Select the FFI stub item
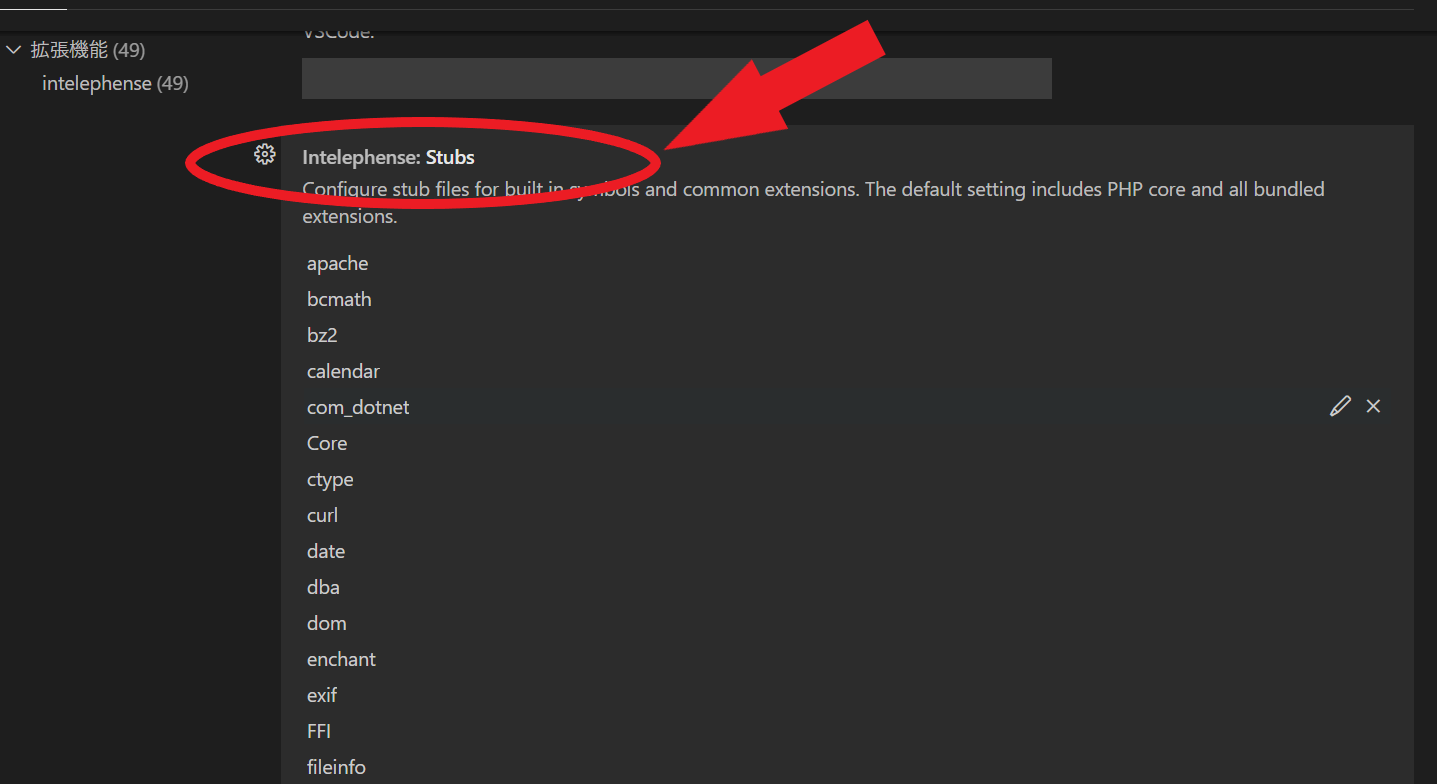 click(319, 731)
